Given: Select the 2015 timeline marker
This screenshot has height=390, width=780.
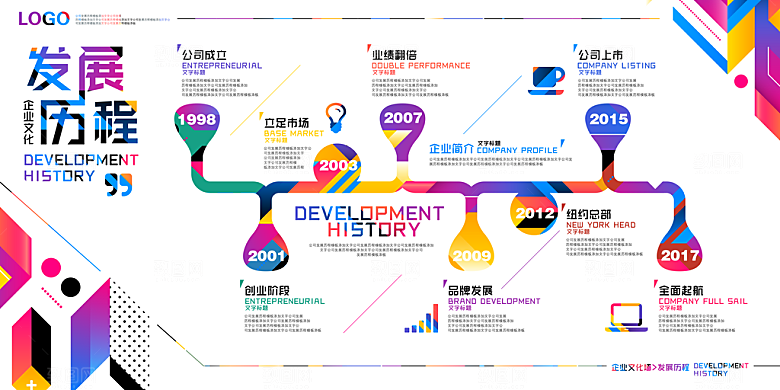Looking at the screenshot, I should (608, 119).
